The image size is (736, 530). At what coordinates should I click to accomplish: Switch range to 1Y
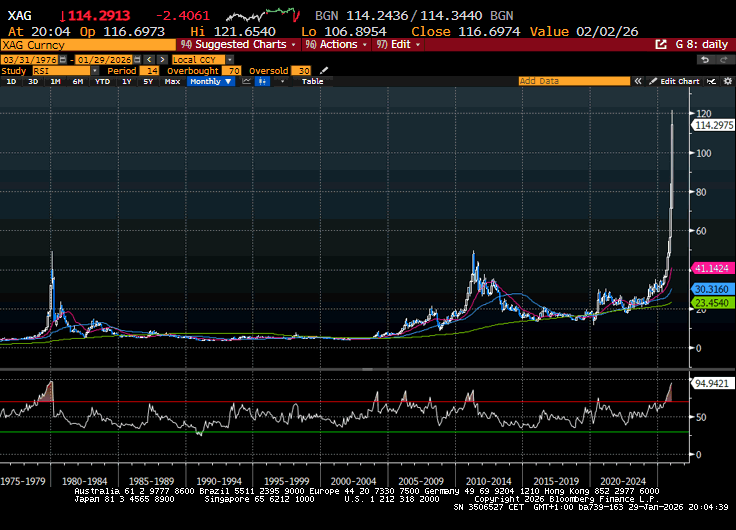(126, 81)
